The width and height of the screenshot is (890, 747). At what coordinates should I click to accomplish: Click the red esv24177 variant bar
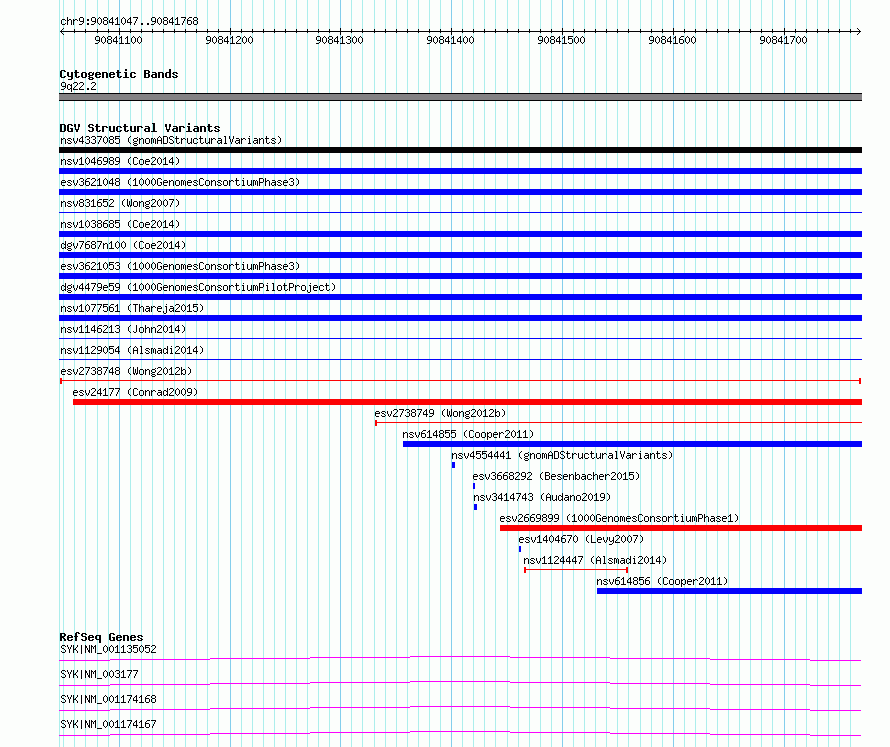point(468,402)
